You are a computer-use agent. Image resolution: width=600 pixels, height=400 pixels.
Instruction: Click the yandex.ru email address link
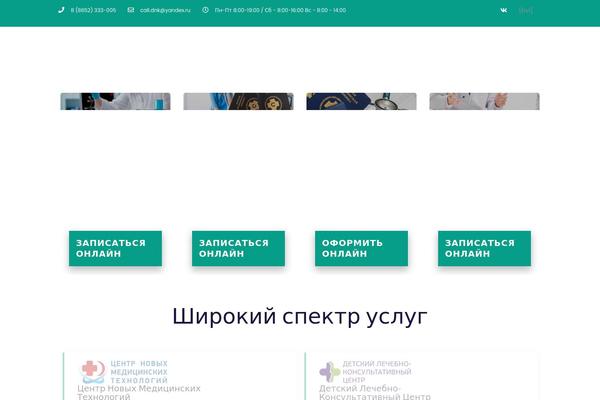click(x=165, y=10)
